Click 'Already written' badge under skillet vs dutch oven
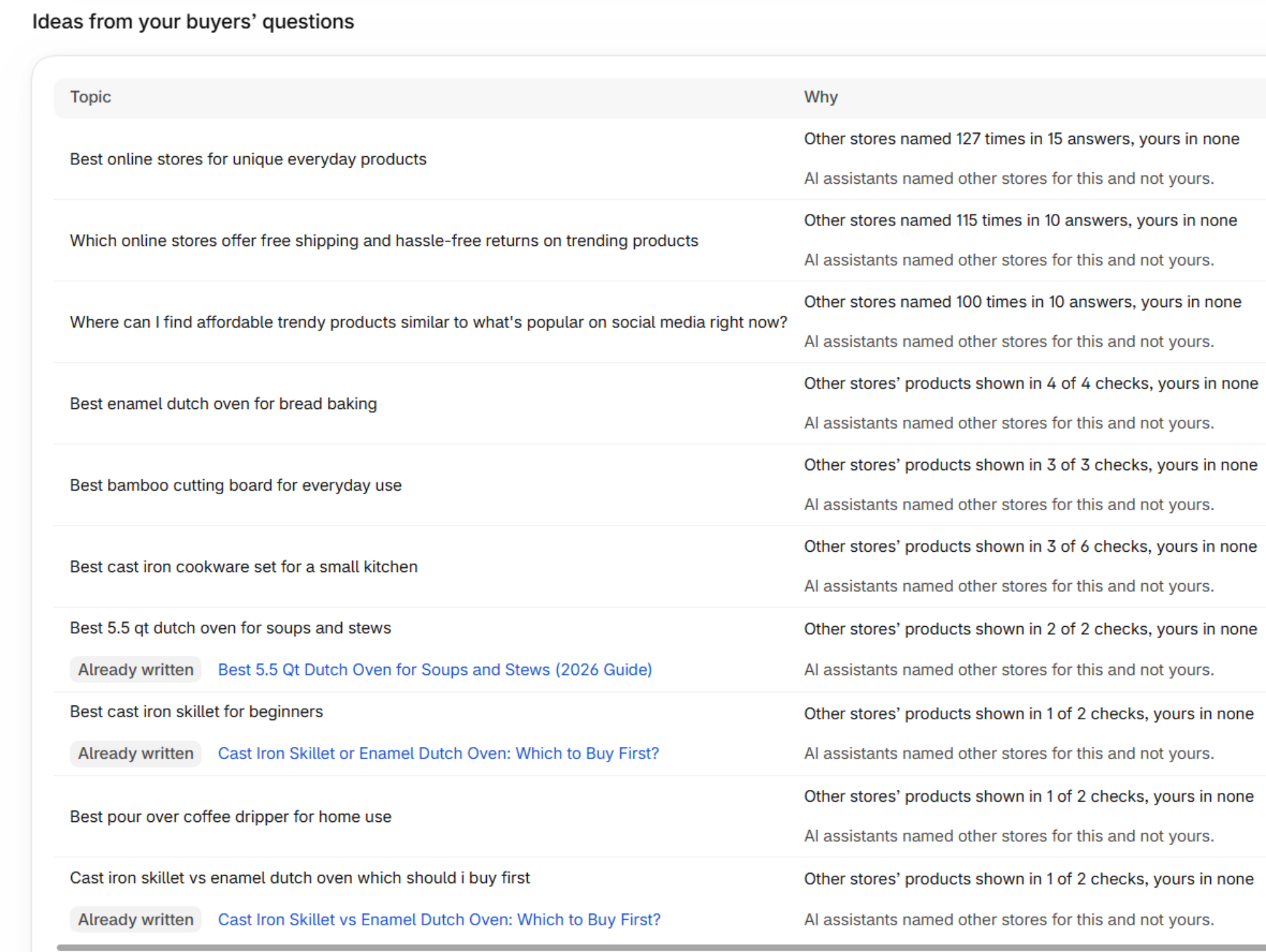The height and width of the screenshot is (952, 1266). (x=135, y=920)
